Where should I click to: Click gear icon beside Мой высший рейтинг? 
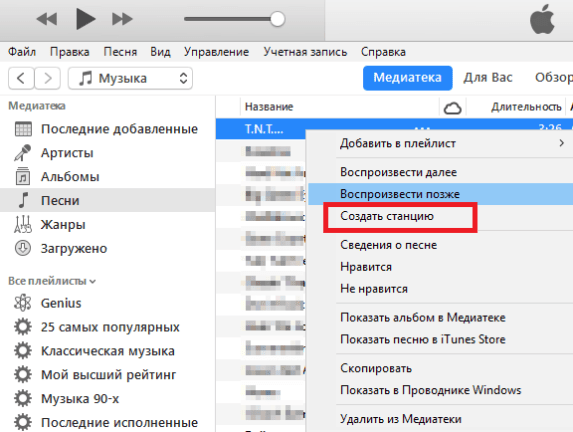click(23, 375)
